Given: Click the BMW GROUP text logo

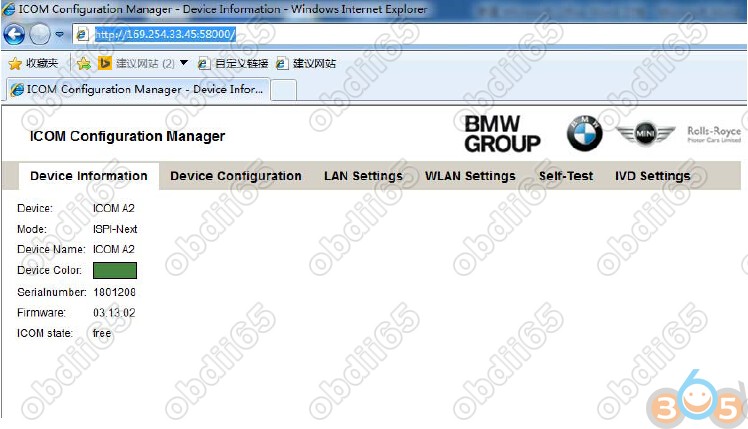Looking at the screenshot, I should pos(502,134).
